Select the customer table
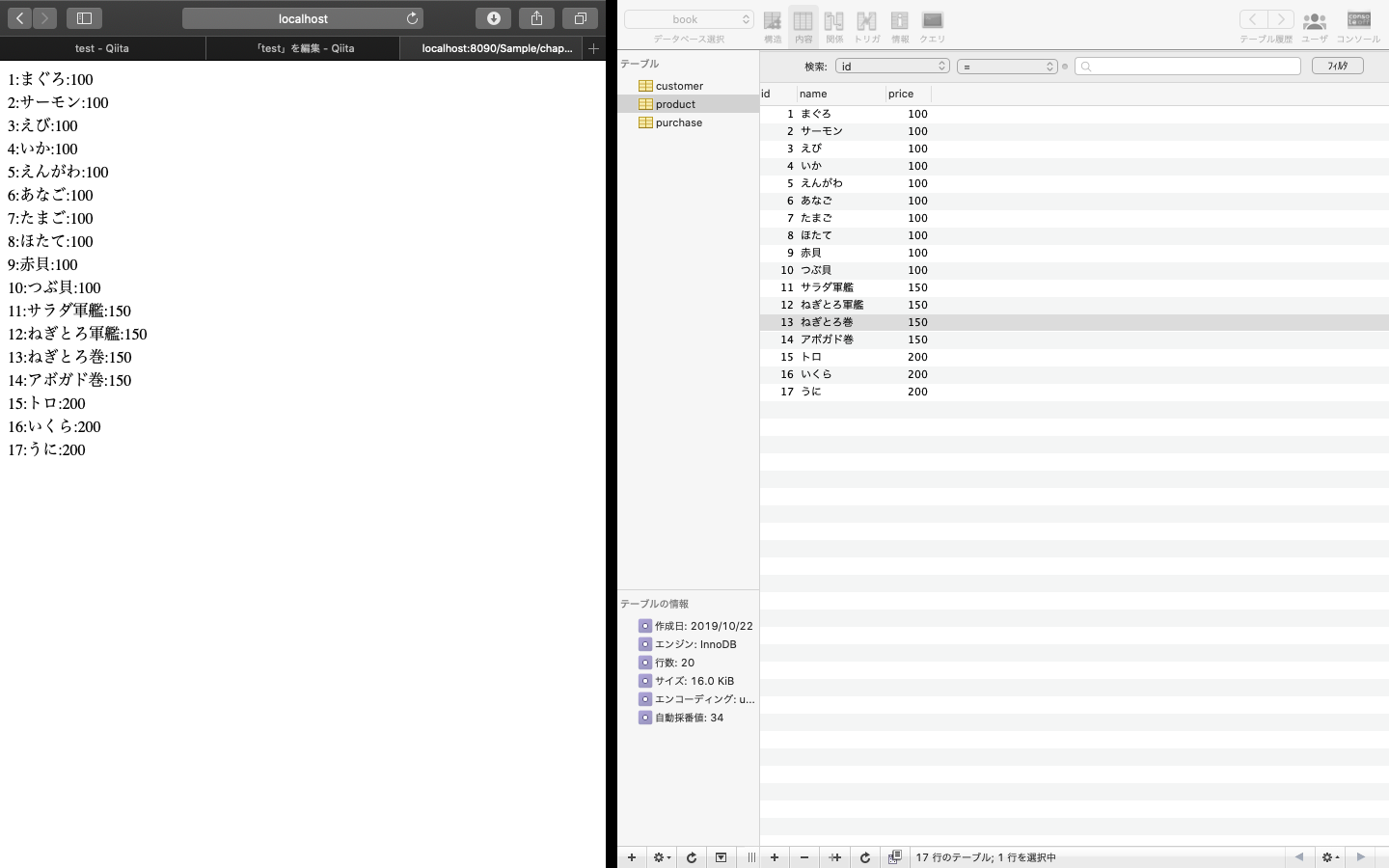Image resolution: width=1389 pixels, height=868 pixels. (688, 86)
